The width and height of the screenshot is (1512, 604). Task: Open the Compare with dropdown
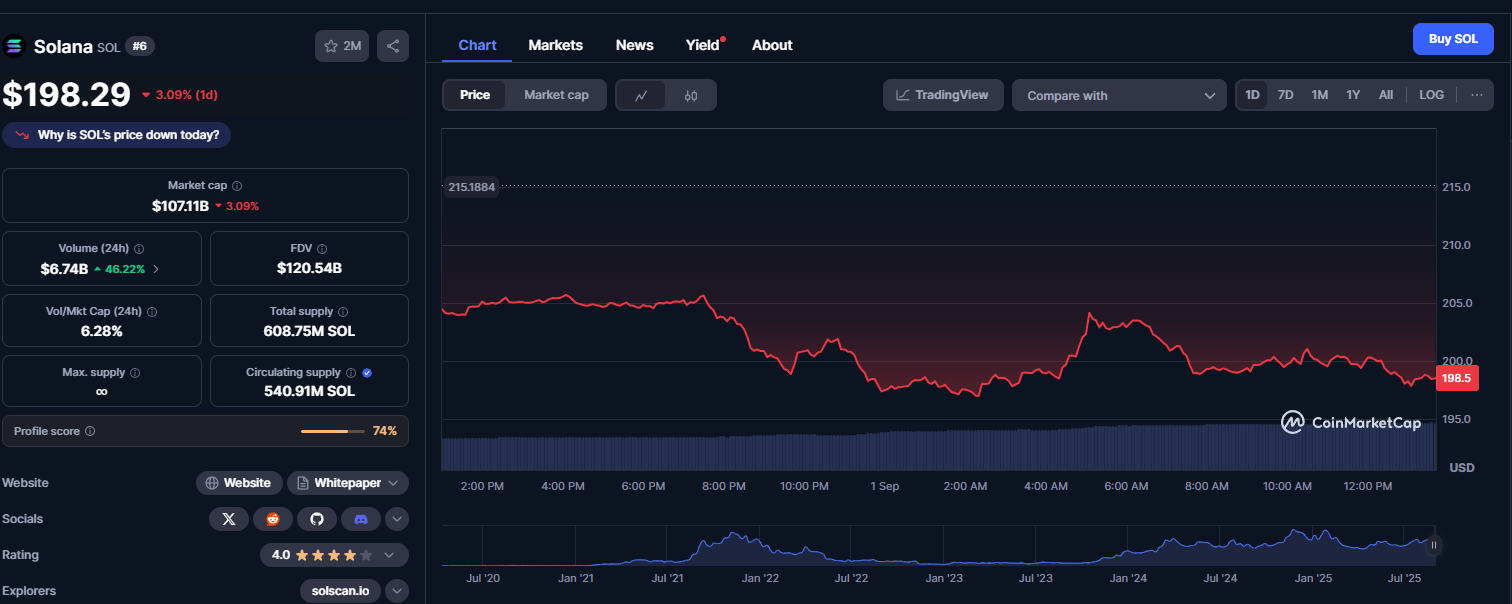(x=1119, y=95)
